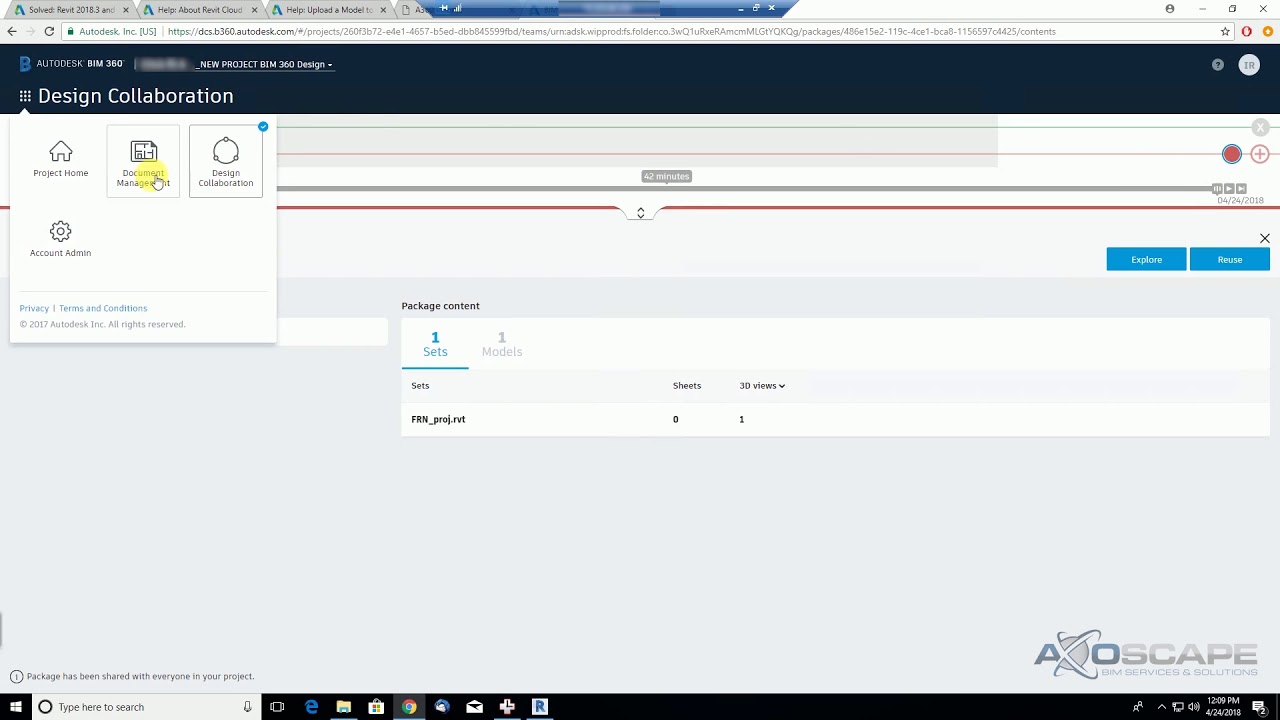Select the red package circle on timeline

(x=1232, y=154)
